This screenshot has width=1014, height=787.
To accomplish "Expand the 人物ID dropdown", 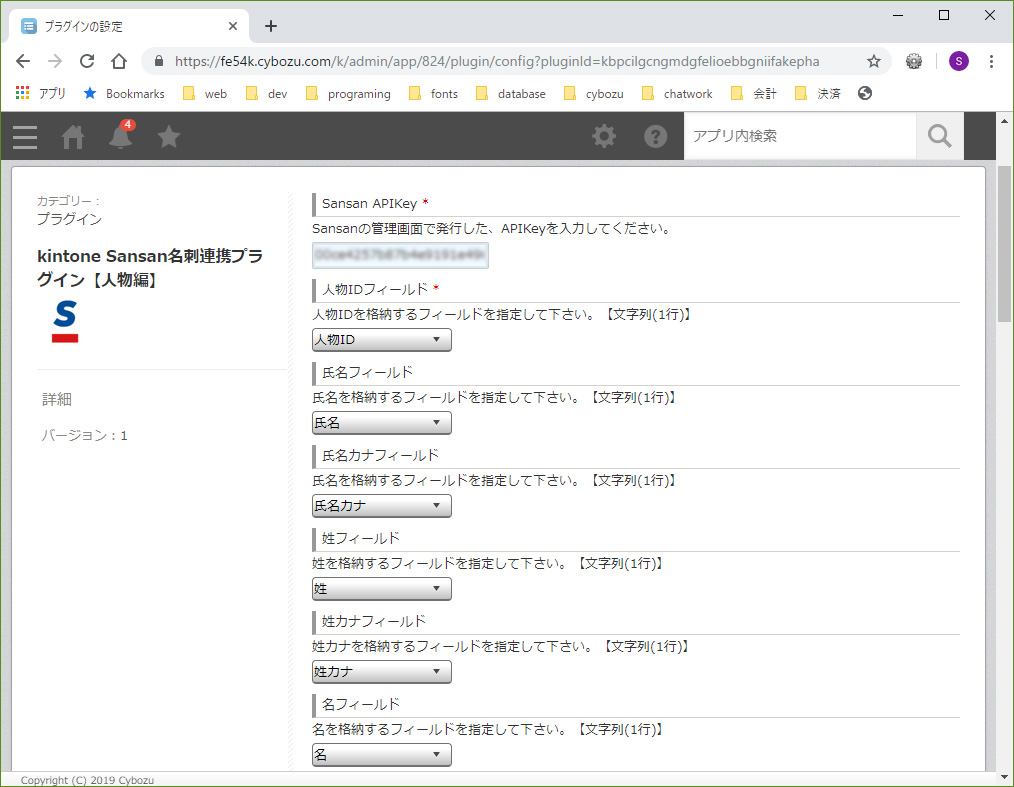I will click(382, 340).
